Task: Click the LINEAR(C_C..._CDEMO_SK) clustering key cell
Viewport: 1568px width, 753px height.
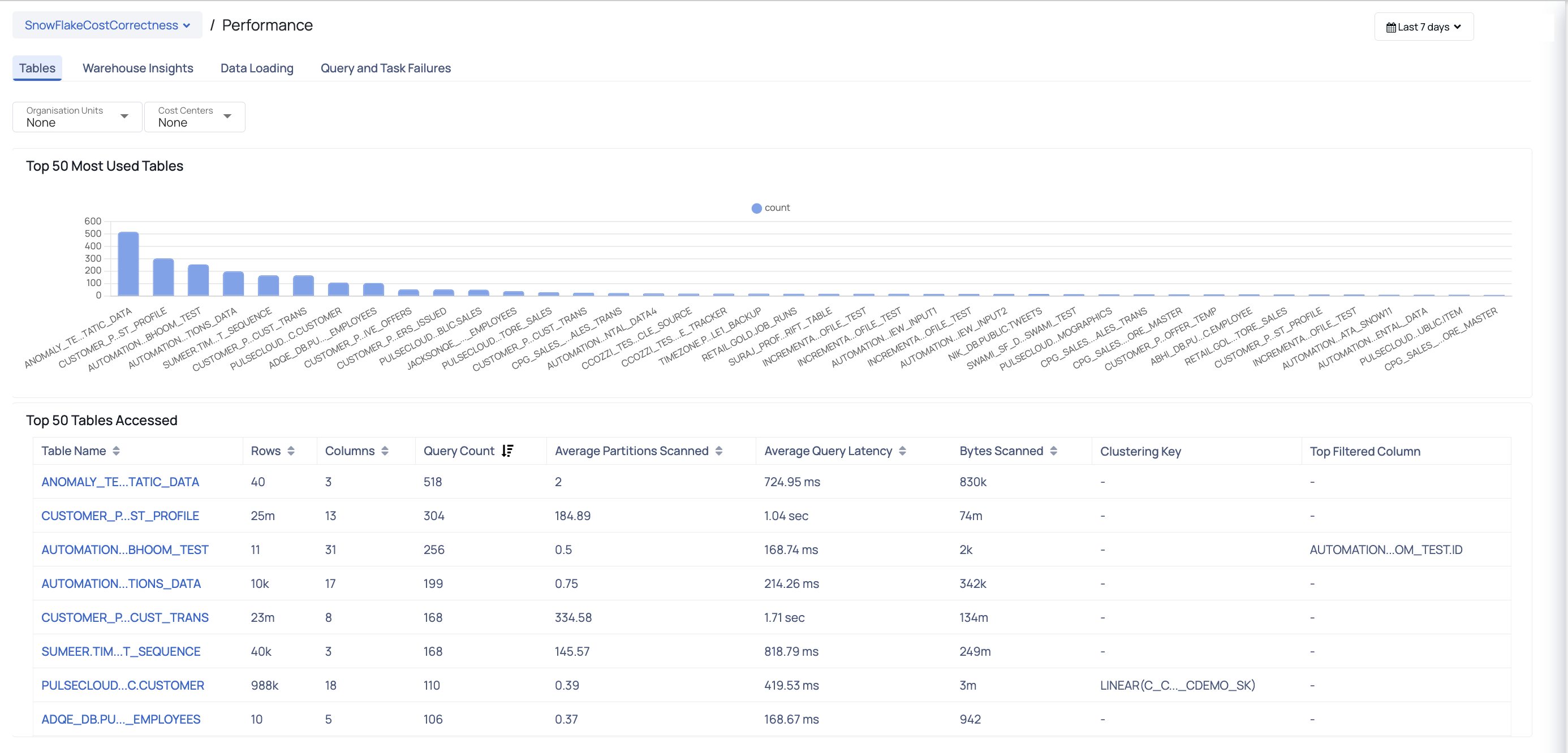Action: click(1177, 686)
